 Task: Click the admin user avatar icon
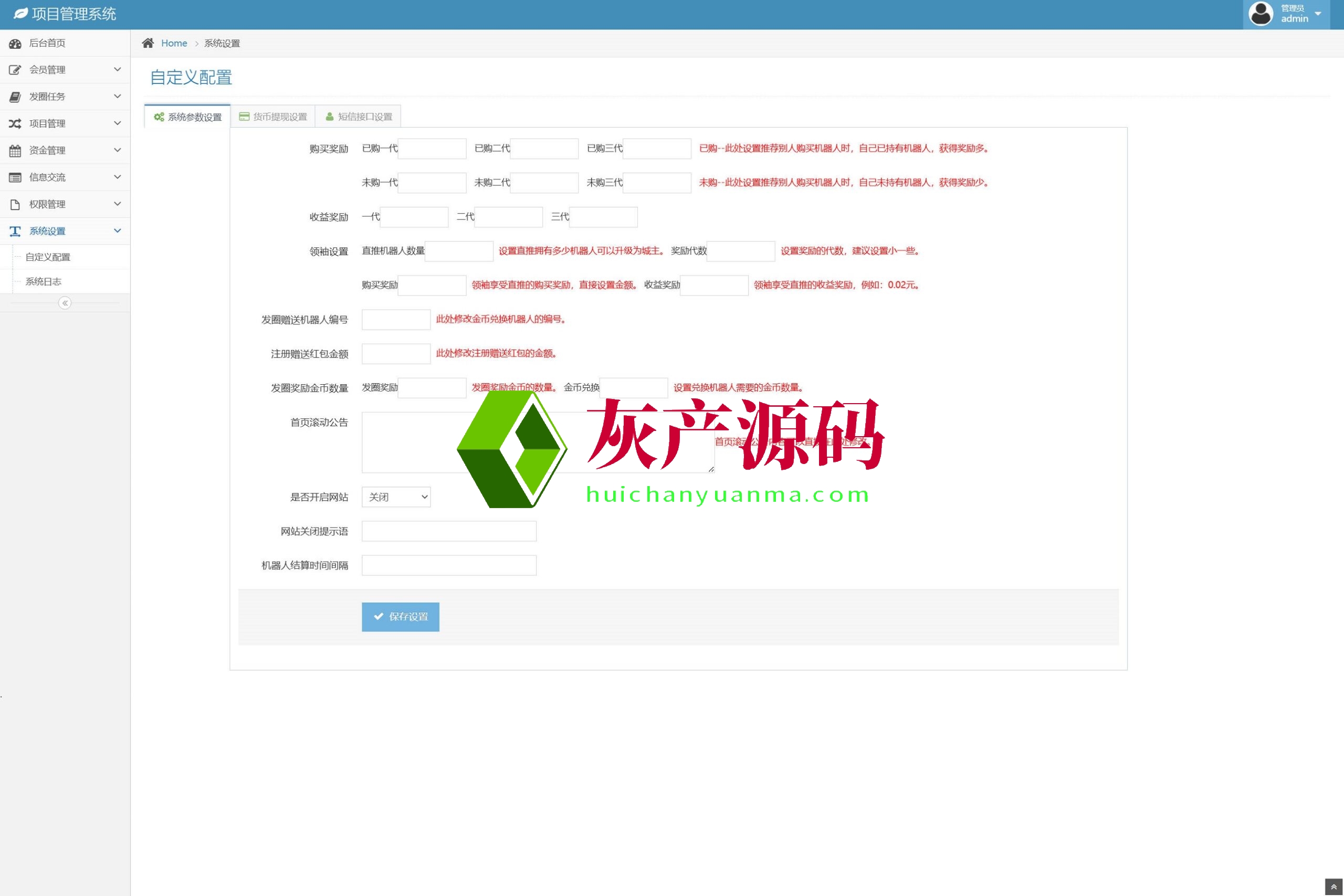tap(1261, 14)
